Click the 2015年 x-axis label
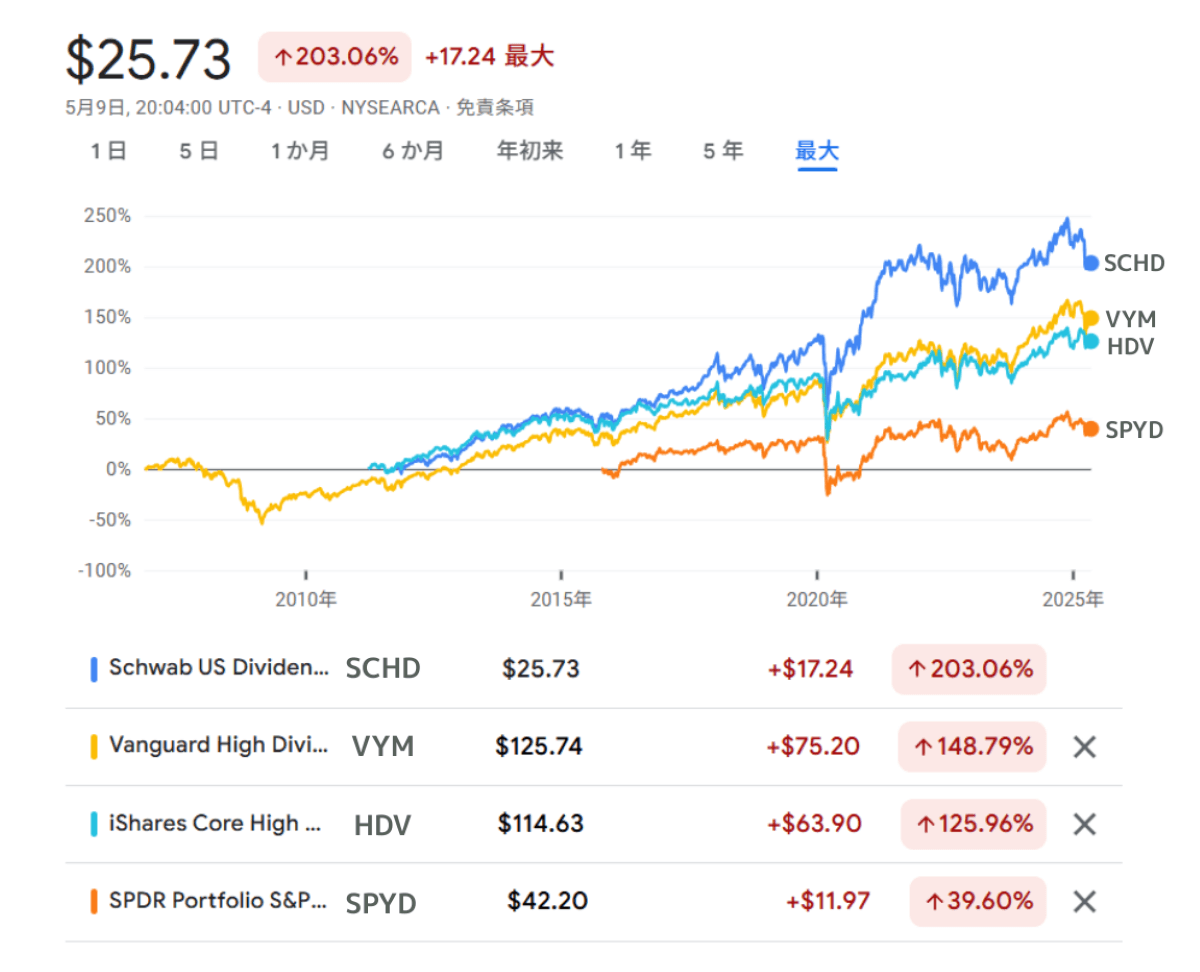 click(x=562, y=599)
